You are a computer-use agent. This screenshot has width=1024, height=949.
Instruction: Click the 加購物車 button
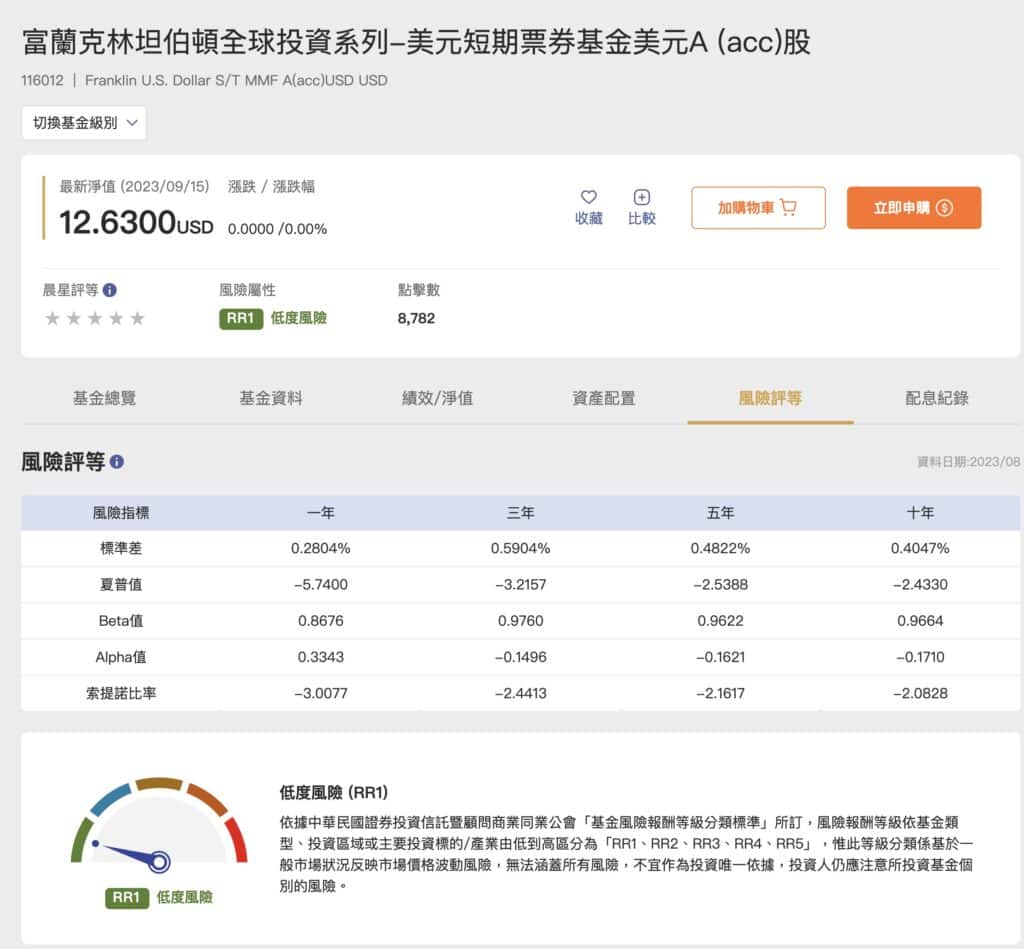[x=758, y=208]
